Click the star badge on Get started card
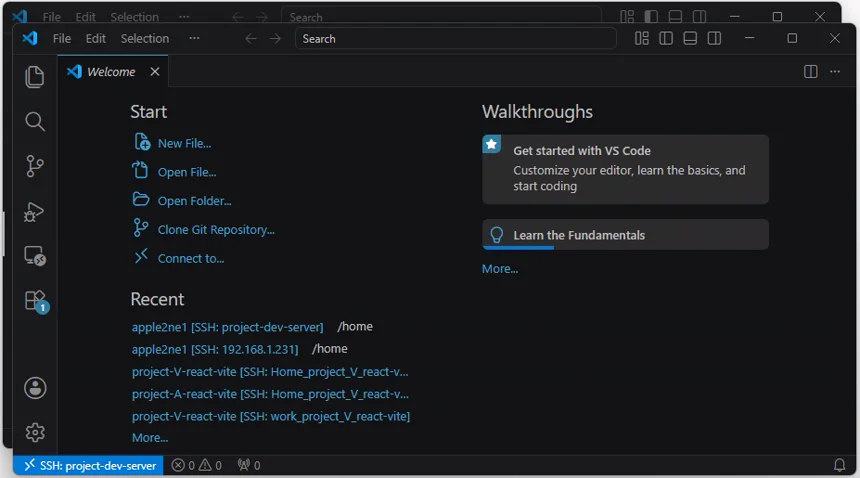 pos(491,144)
